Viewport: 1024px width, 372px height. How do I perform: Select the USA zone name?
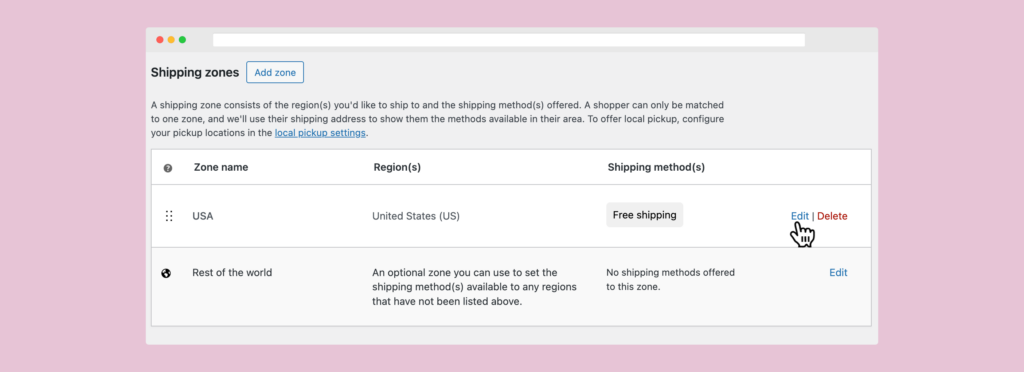click(x=202, y=216)
